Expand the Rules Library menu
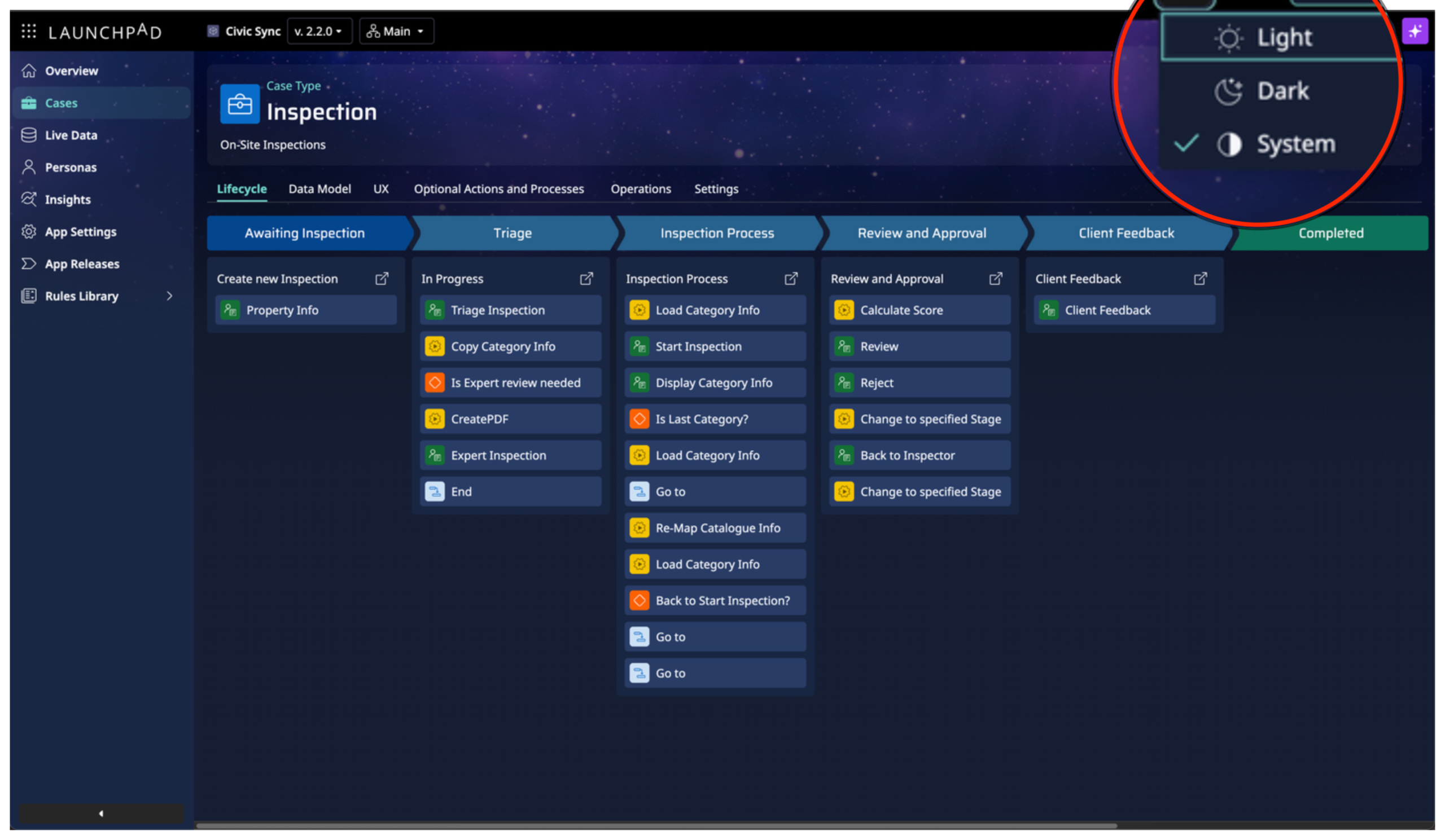Image resolution: width=1445 pixels, height=840 pixels. pyautogui.click(x=169, y=296)
